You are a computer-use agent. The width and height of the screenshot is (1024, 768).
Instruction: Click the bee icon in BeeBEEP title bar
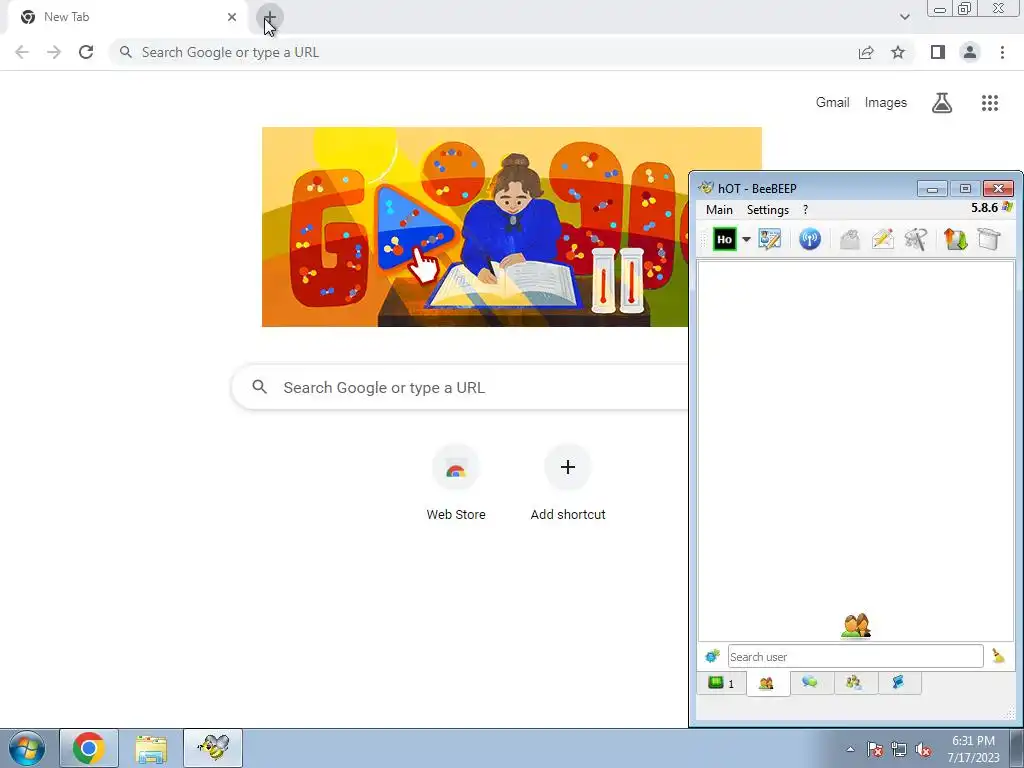706,188
